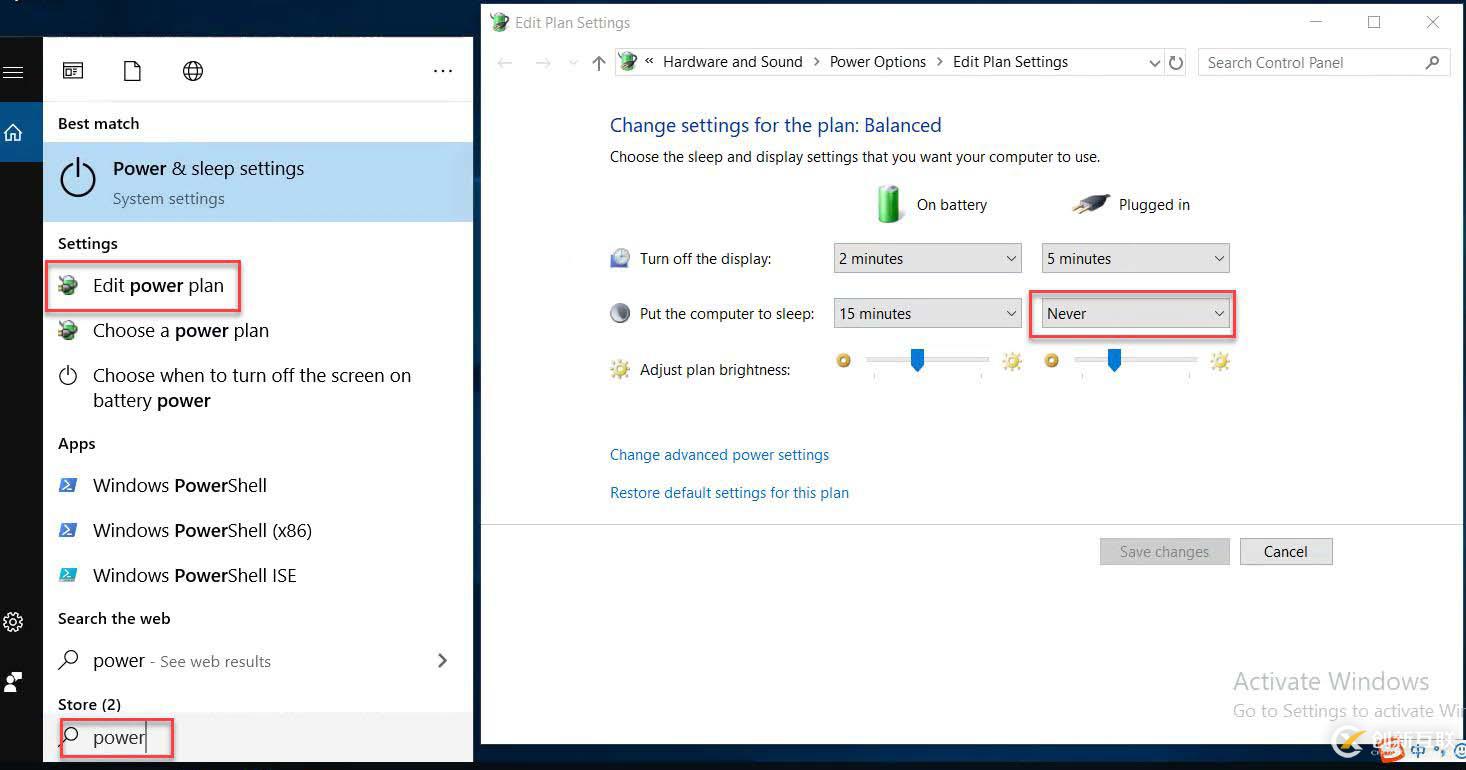Launch Windows PowerShell from results
The width and height of the screenshot is (1466, 770).
[x=258, y=486]
